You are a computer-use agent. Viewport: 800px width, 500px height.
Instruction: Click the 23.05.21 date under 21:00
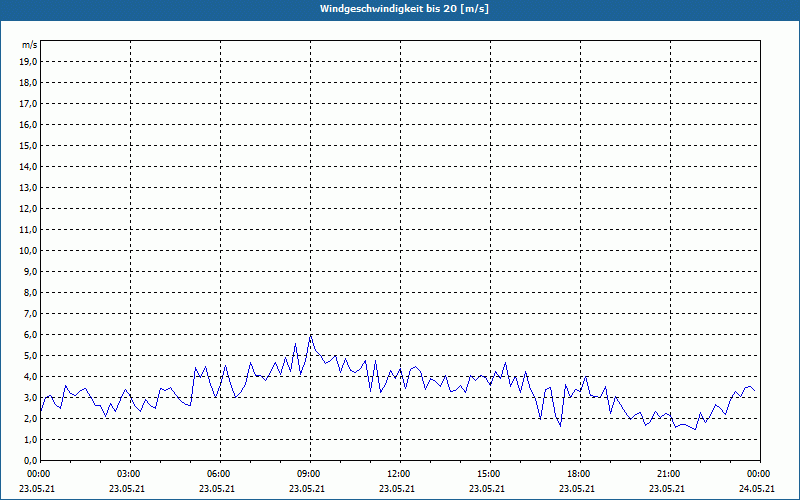click(667, 488)
